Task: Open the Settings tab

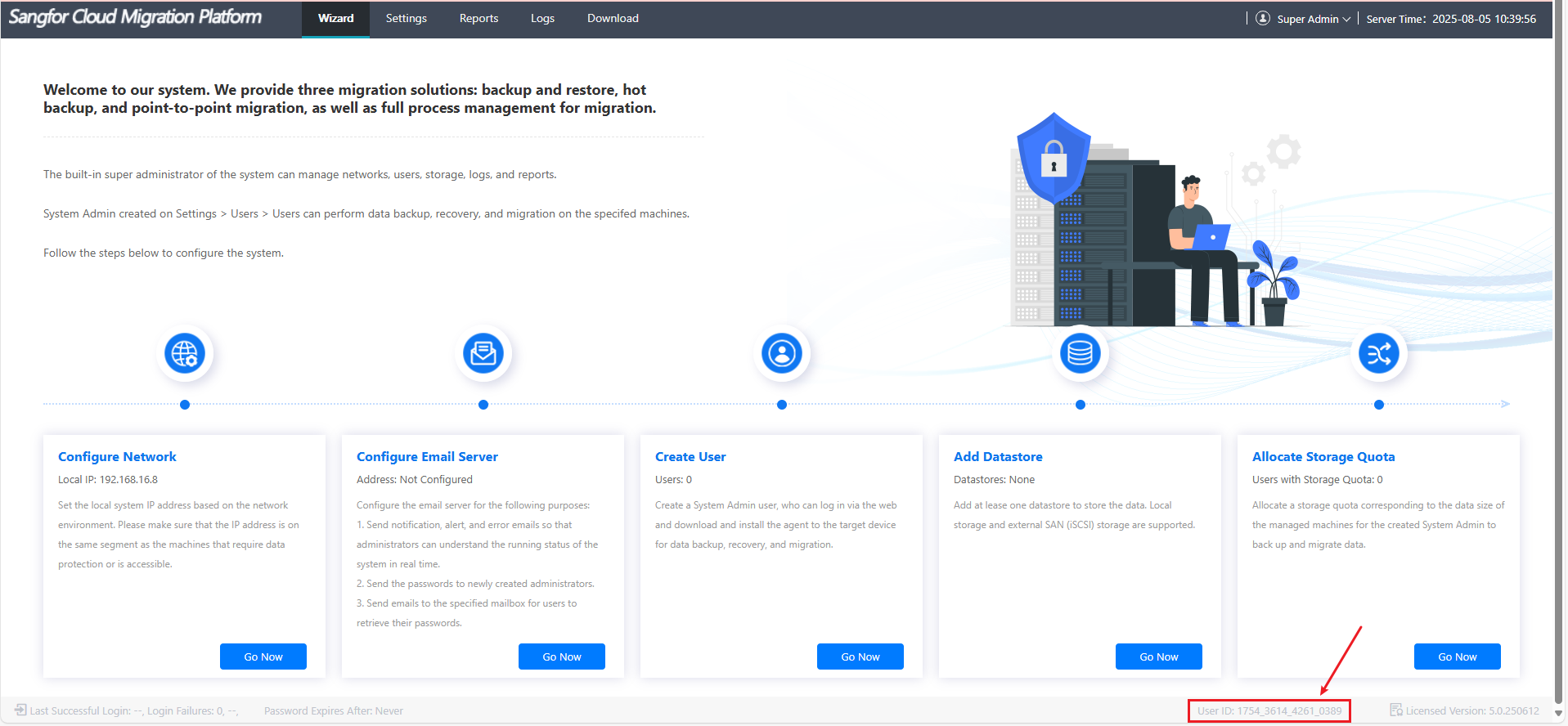Action: [407, 19]
